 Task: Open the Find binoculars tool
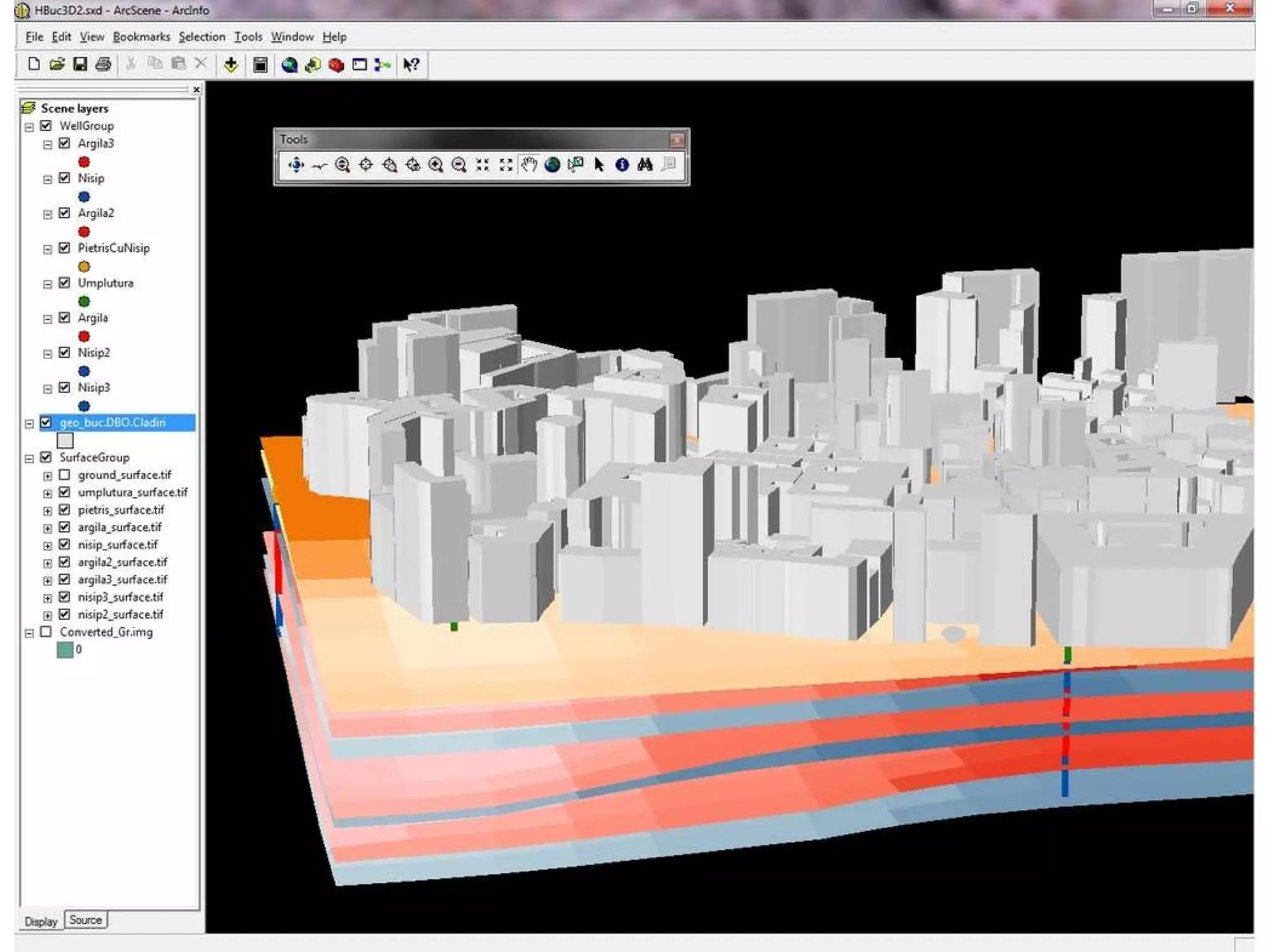(x=645, y=165)
